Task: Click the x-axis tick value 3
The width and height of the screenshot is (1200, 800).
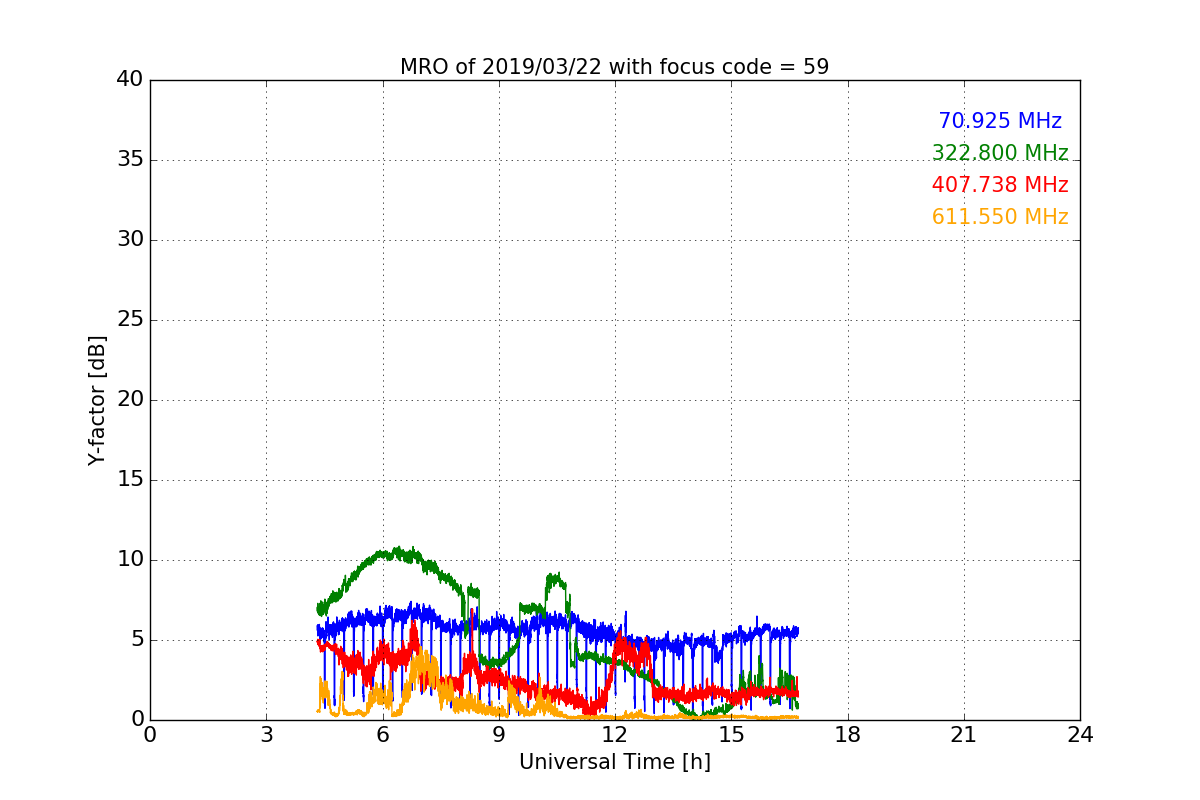Action: click(266, 734)
